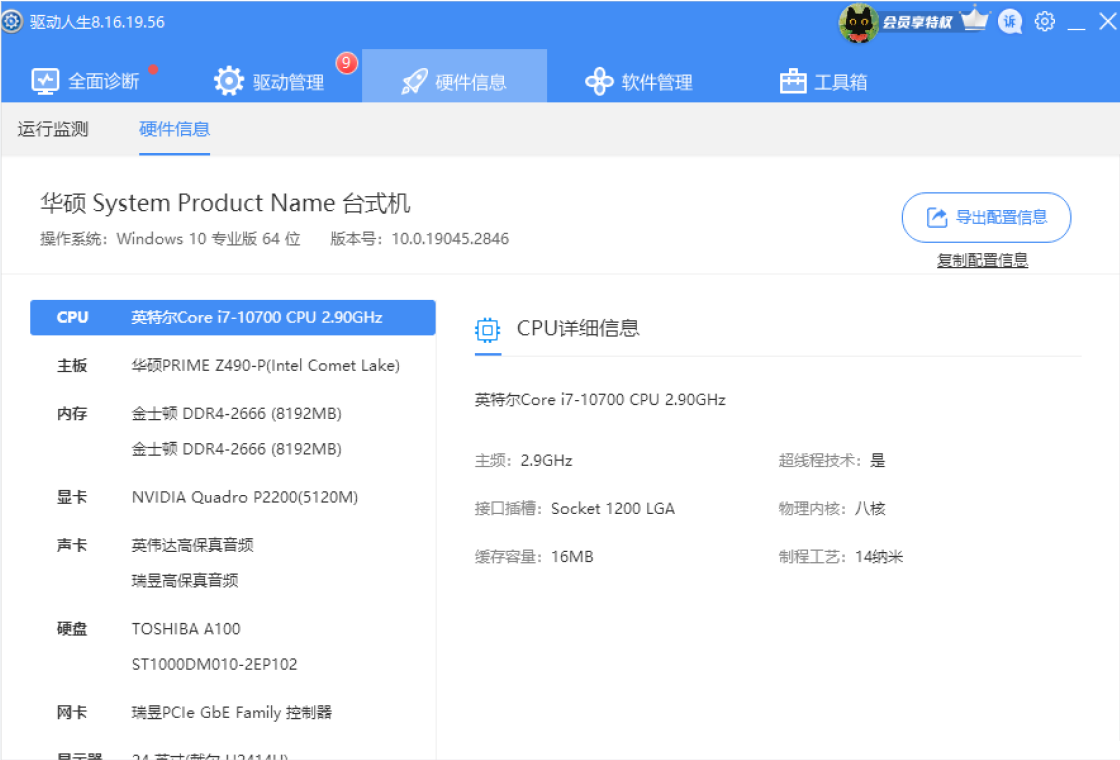The height and width of the screenshot is (760, 1120).
Task: Click the 复制配置信息 link
Action: 982,260
